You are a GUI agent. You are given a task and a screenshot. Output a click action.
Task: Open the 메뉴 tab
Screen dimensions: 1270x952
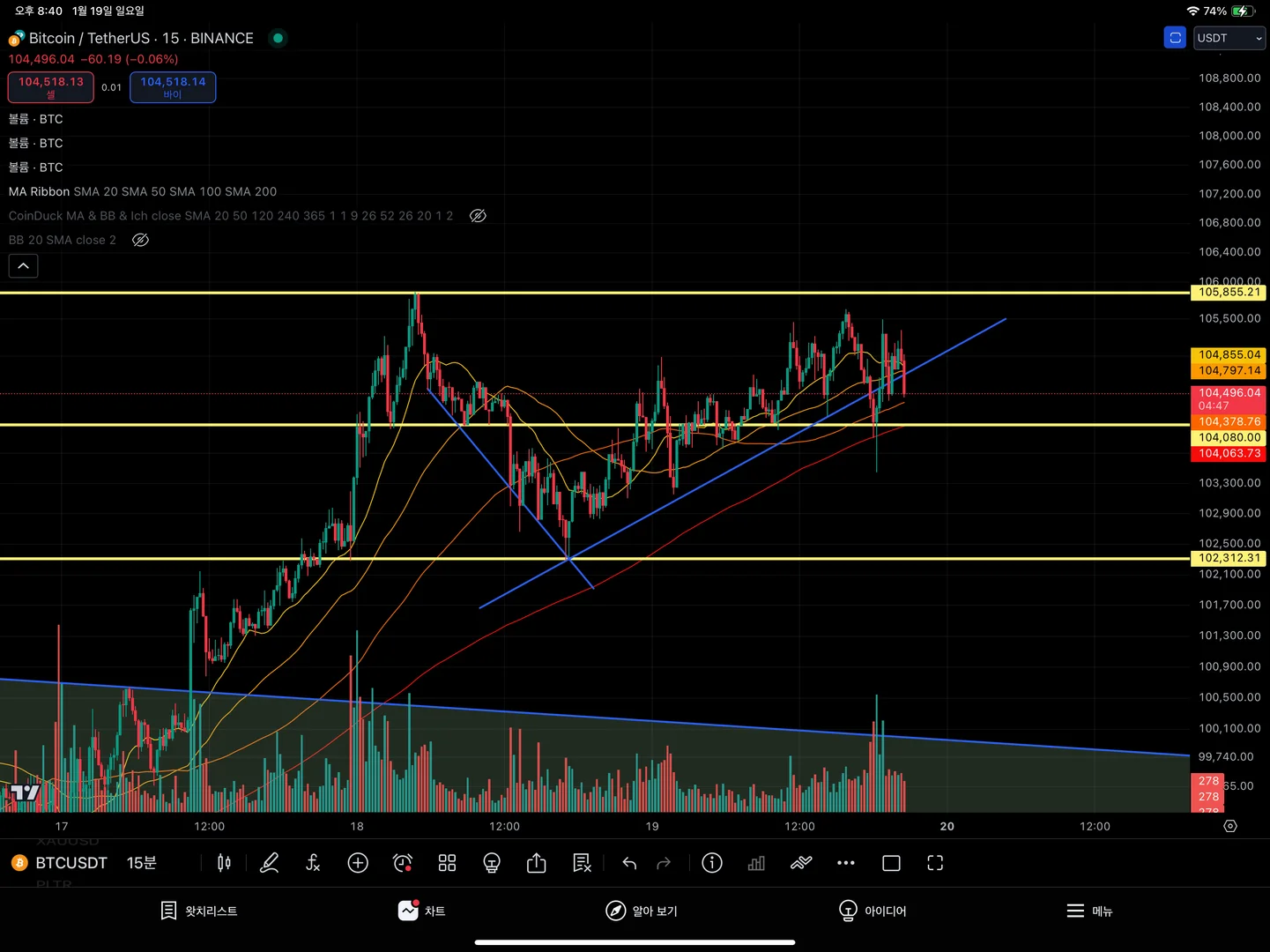coord(1089,911)
